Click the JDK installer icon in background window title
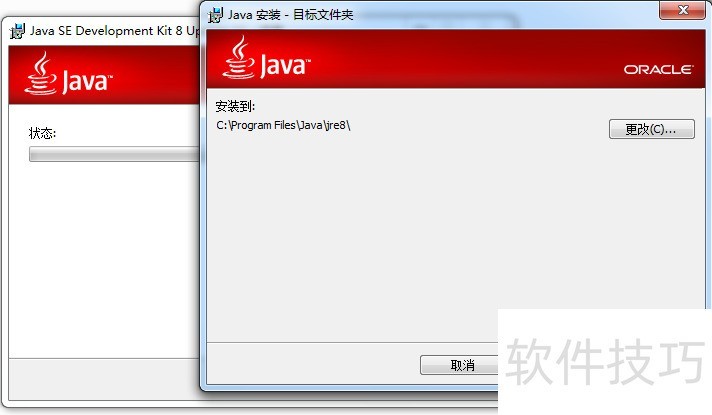 17,31
